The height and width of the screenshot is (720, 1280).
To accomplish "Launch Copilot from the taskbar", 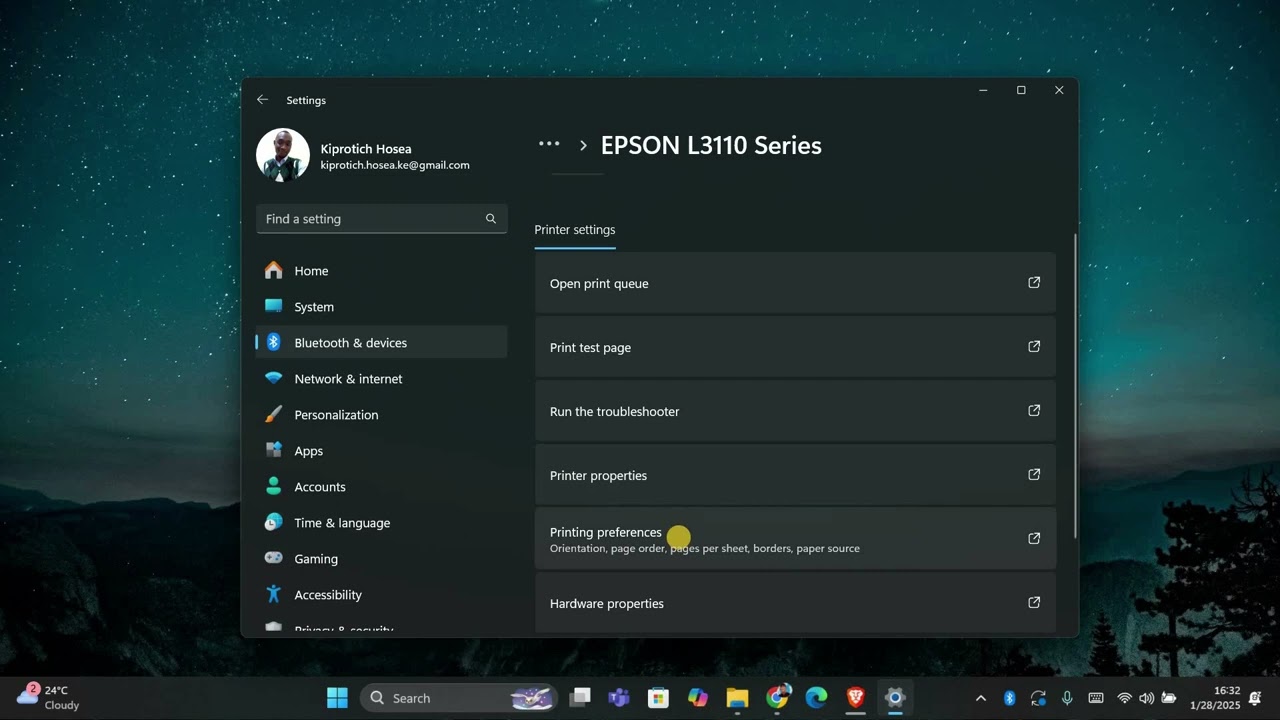I will pos(698,698).
